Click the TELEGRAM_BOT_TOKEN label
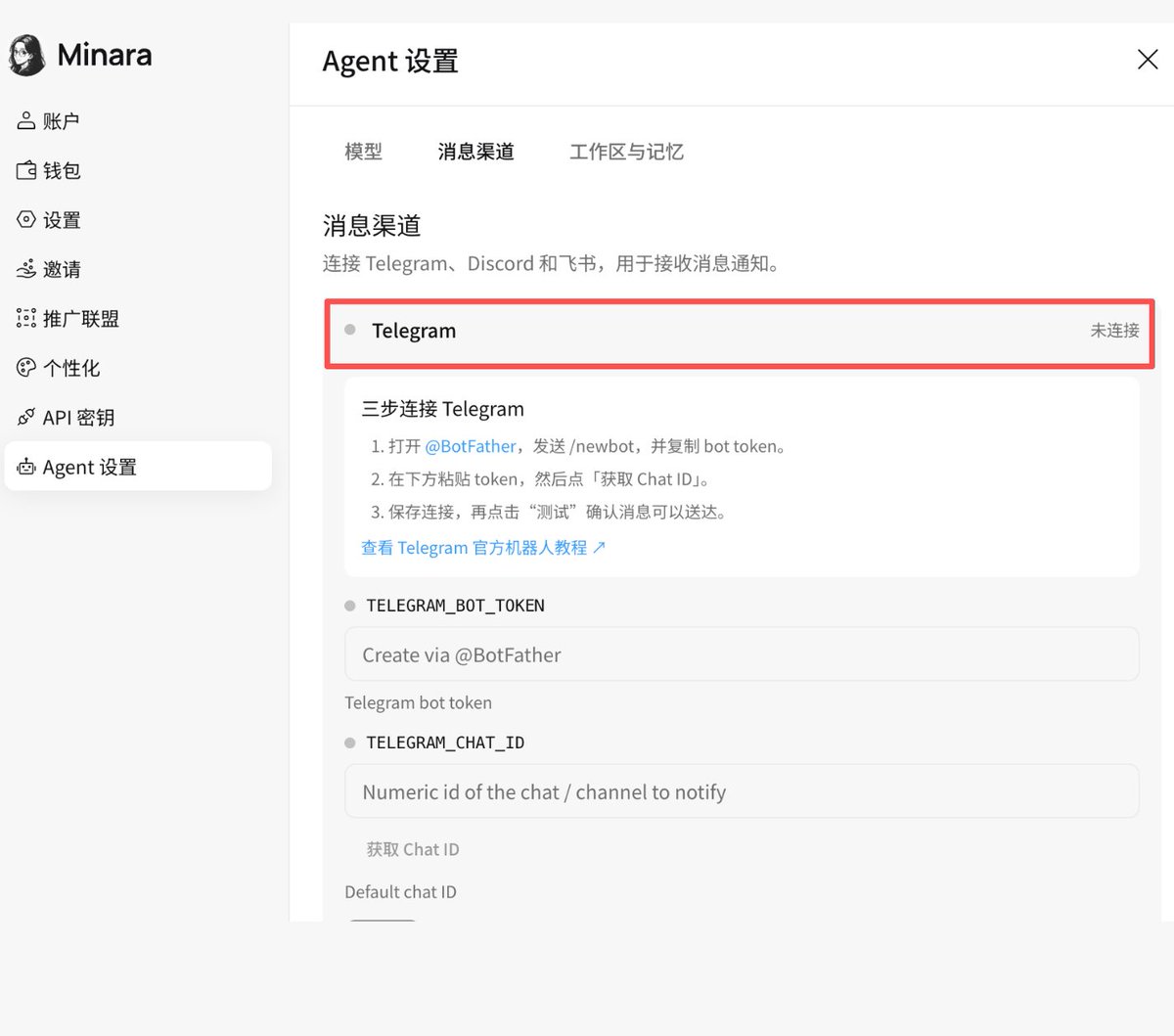 455,606
